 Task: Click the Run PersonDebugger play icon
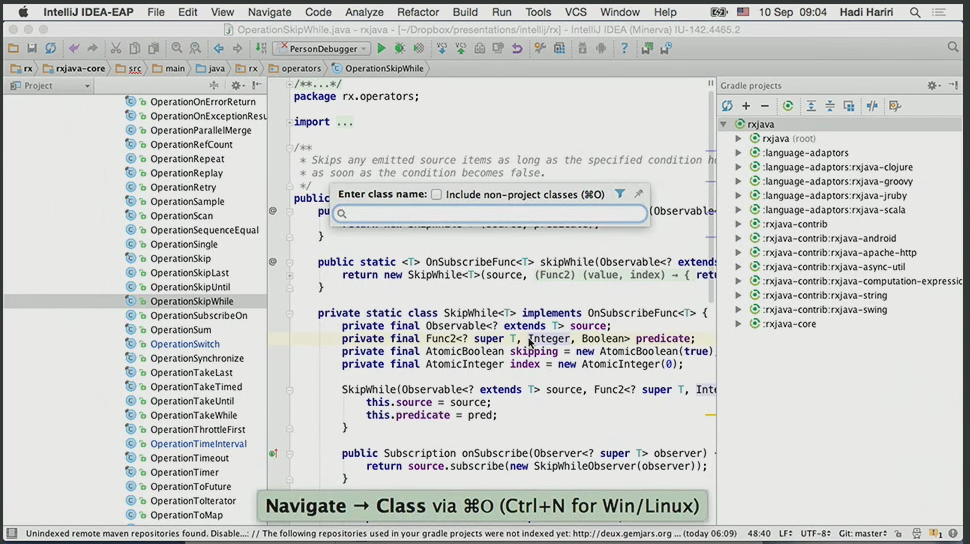[381, 48]
